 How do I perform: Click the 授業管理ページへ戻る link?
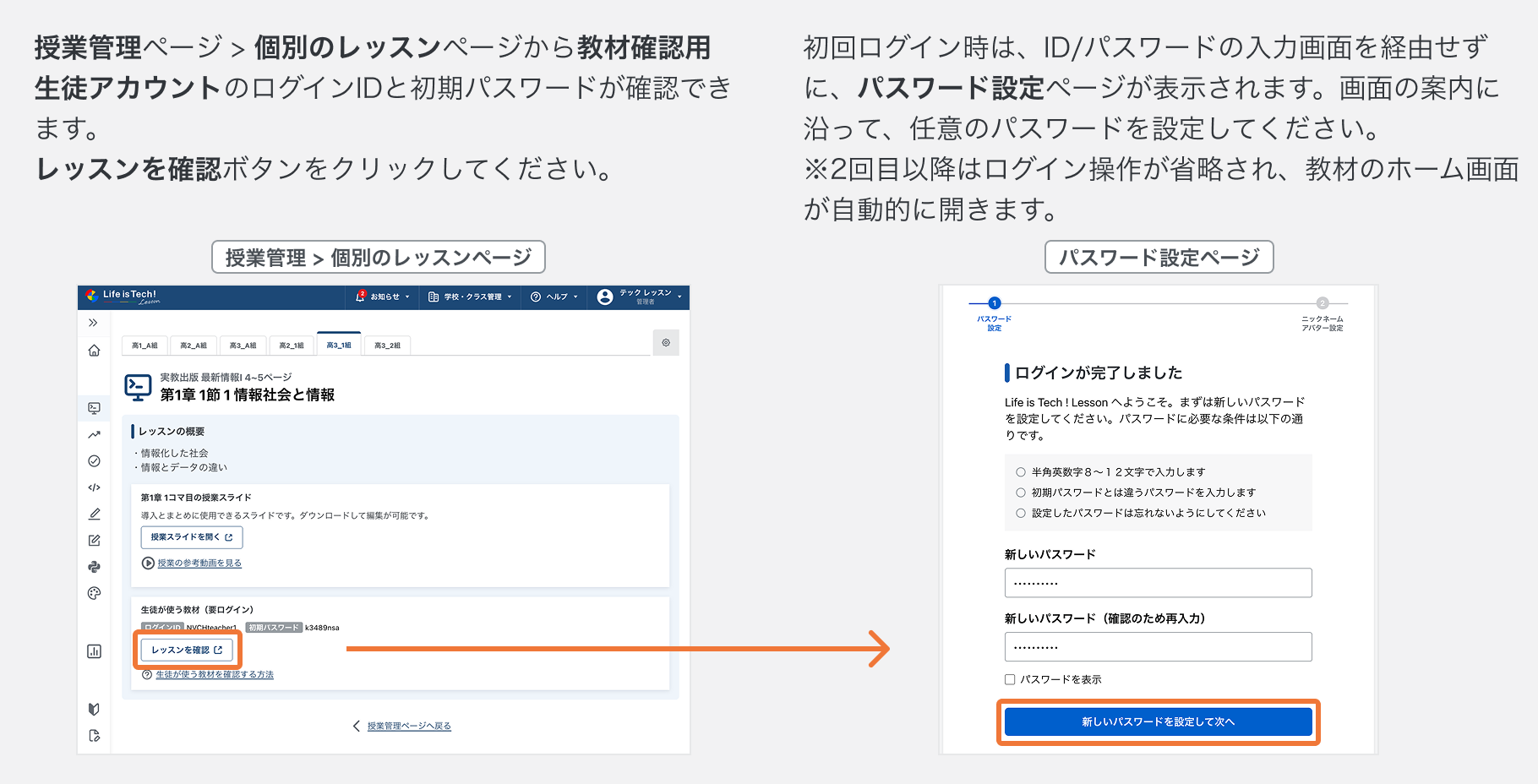coord(409,726)
